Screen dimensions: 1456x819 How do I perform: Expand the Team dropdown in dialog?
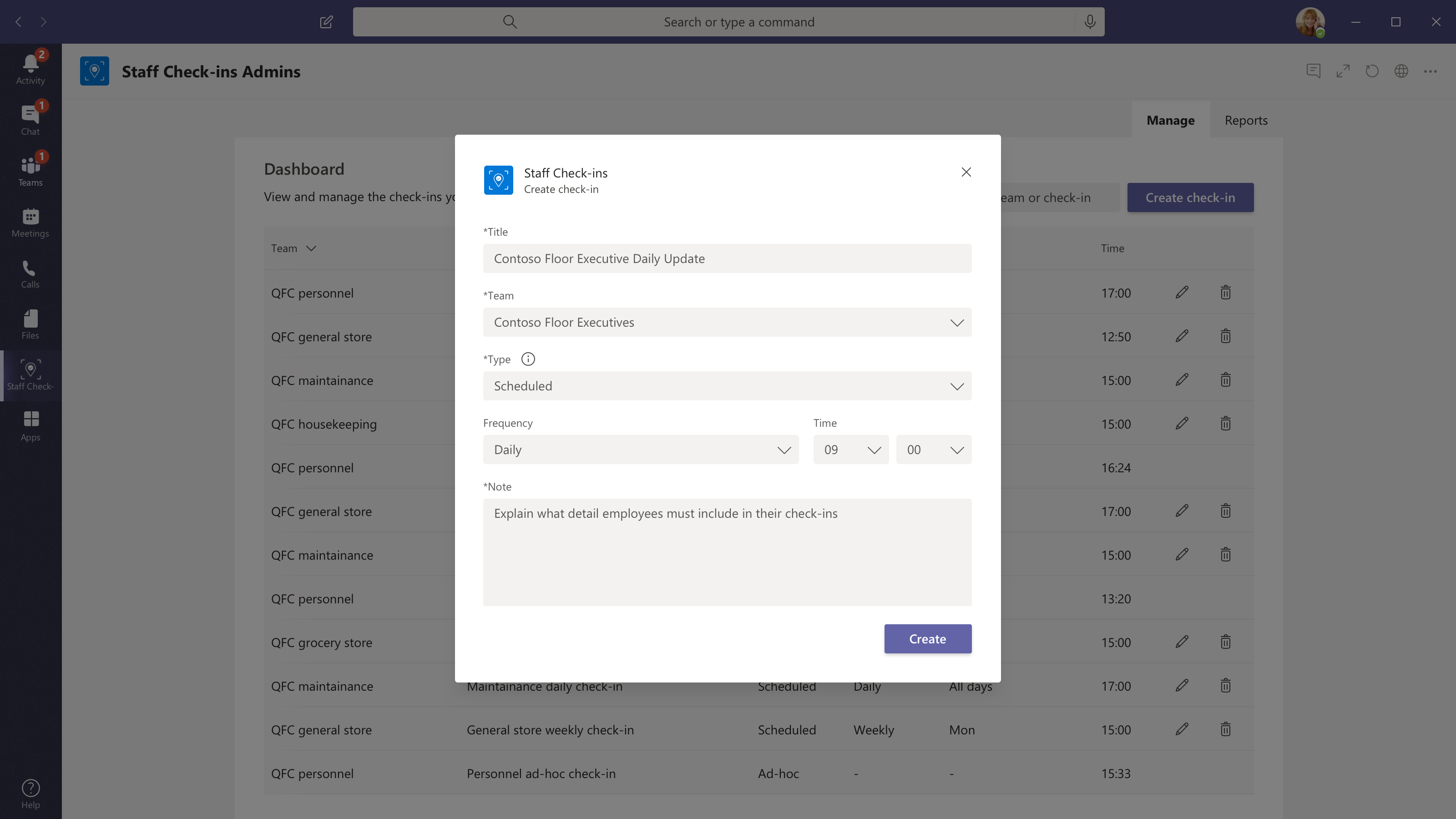point(727,322)
